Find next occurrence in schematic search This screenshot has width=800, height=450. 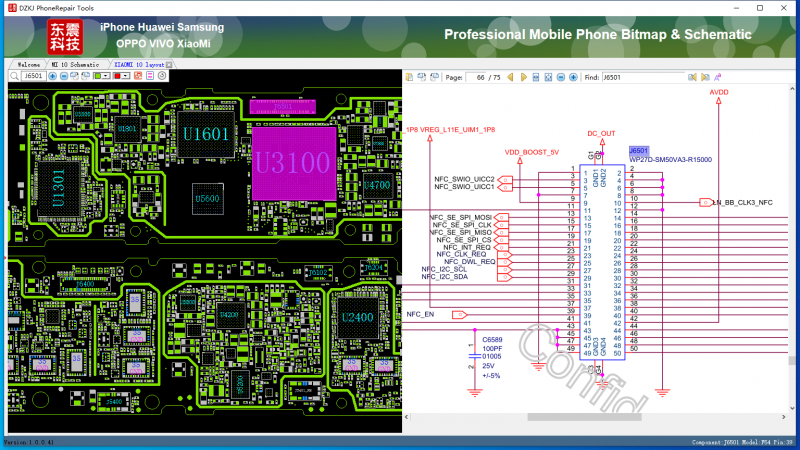pyautogui.click(x=705, y=77)
